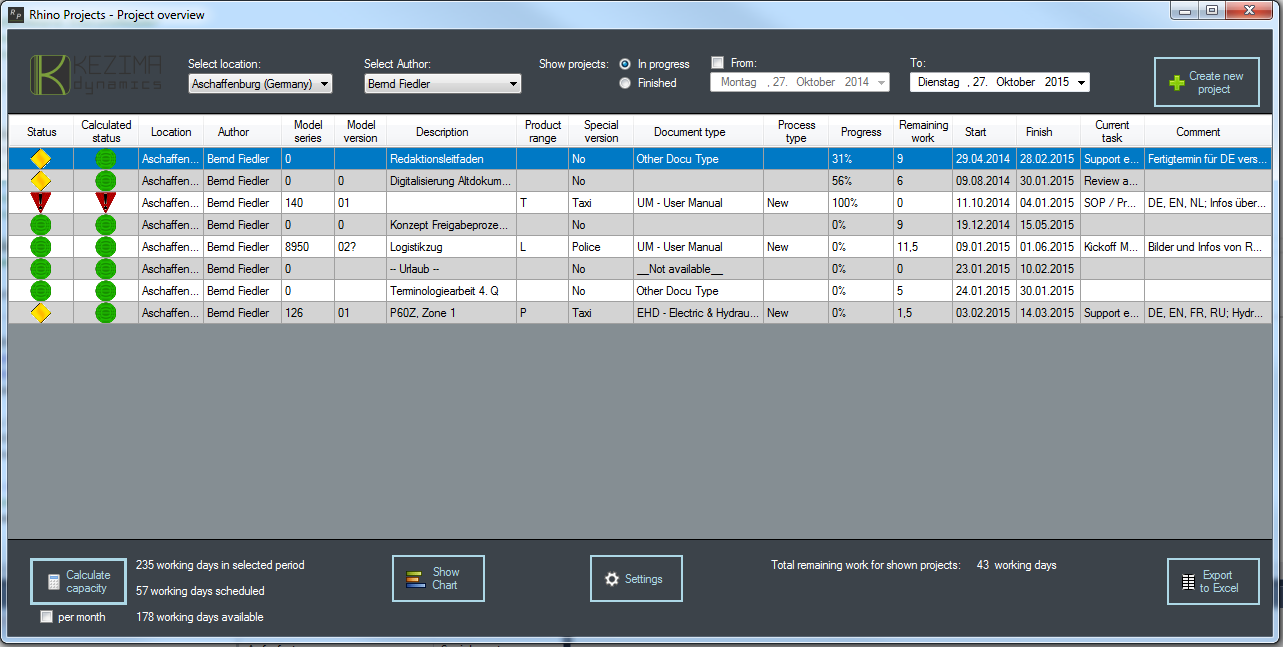Screen dimensions: 1283x647
Task: Click yellow diamond status icon of Redaktionsleitfaden row
Action: (x=41, y=159)
